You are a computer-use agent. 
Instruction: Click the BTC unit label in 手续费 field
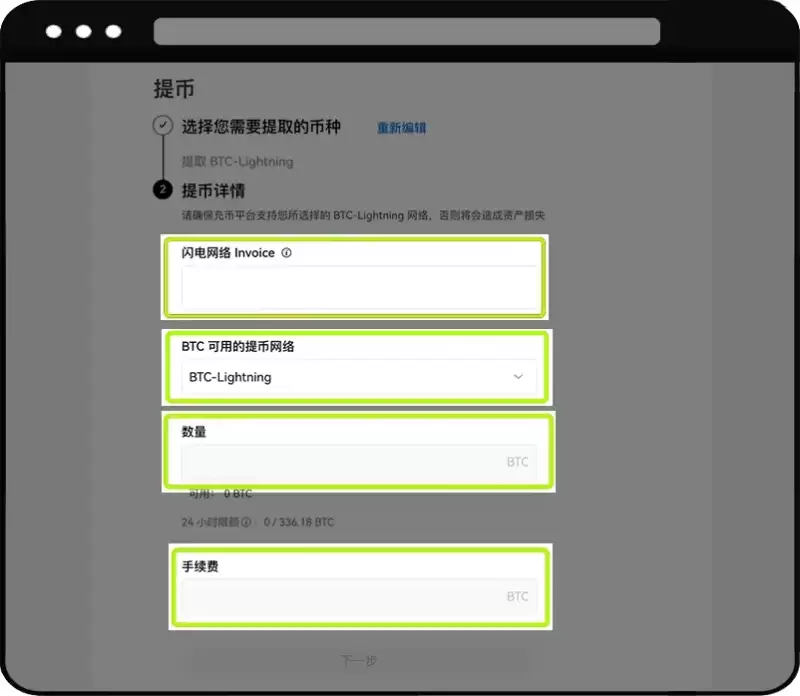(517, 596)
